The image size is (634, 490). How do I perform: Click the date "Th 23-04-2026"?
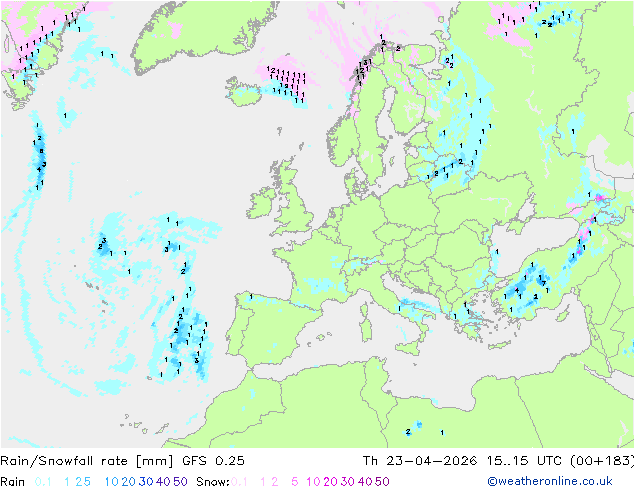click(x=420, y=461)
